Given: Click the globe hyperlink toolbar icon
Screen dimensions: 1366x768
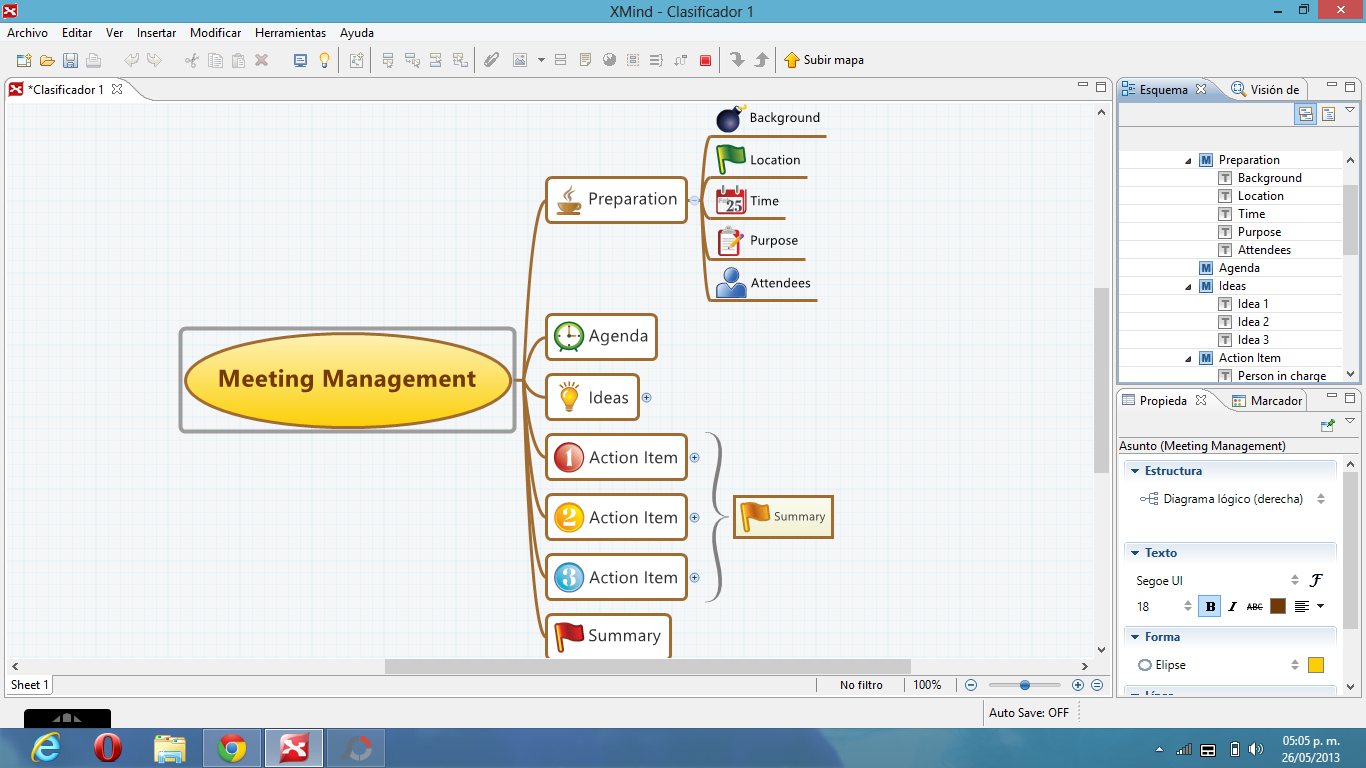Looking at the screenshot, I should tap(609, 60).
